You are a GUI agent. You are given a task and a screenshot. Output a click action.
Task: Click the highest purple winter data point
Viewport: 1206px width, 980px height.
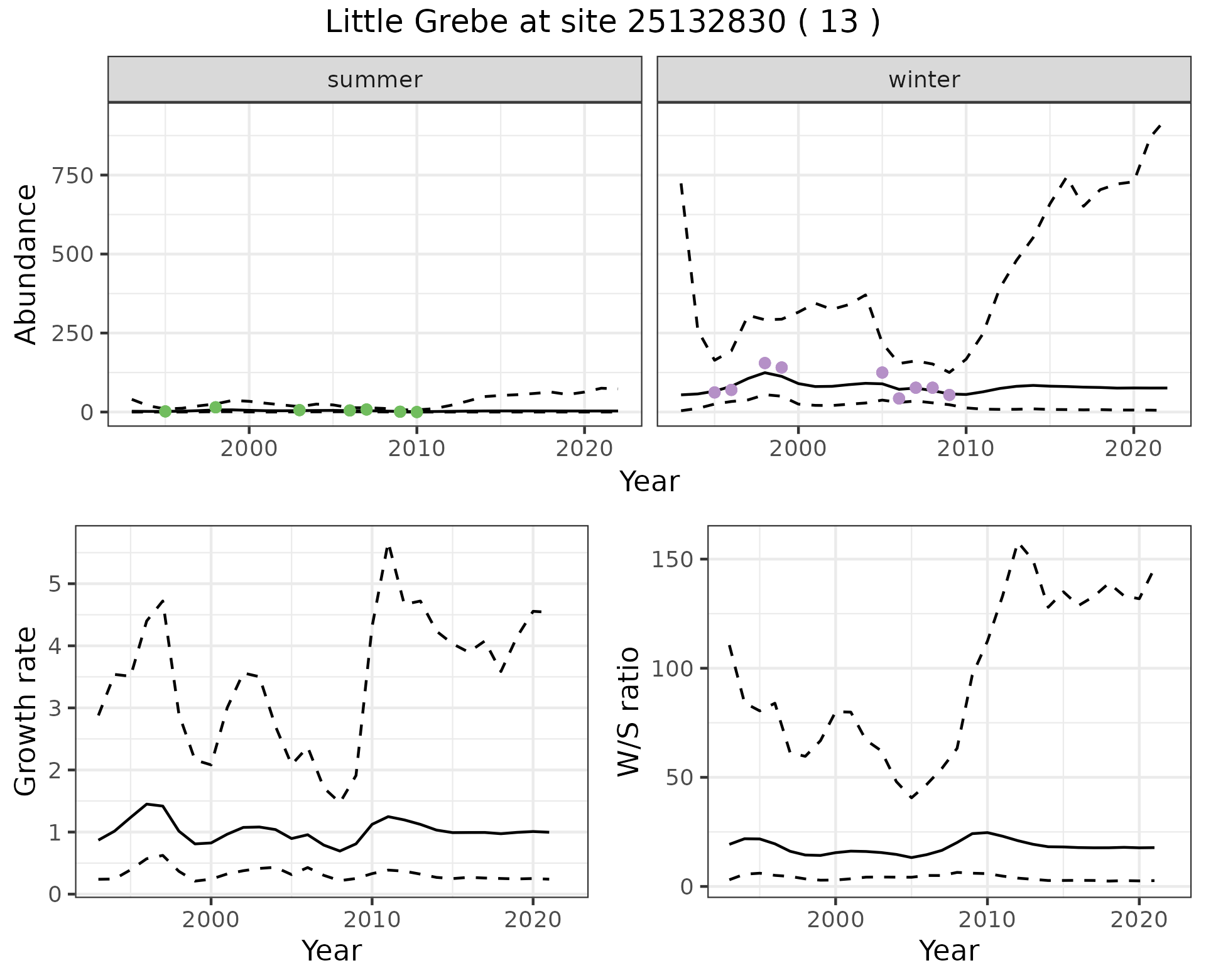click(764, 363)
